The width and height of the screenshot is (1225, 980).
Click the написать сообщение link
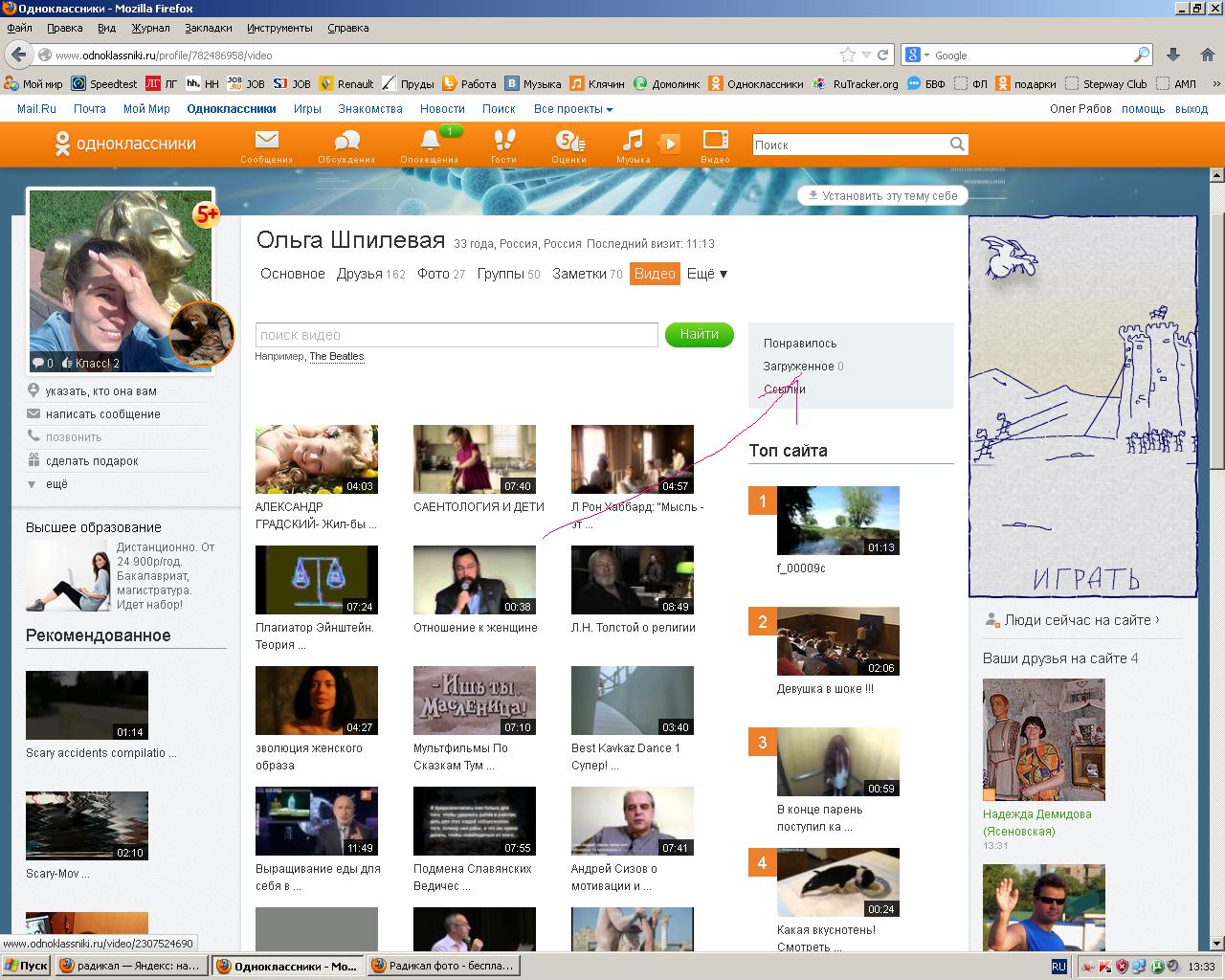102,414
